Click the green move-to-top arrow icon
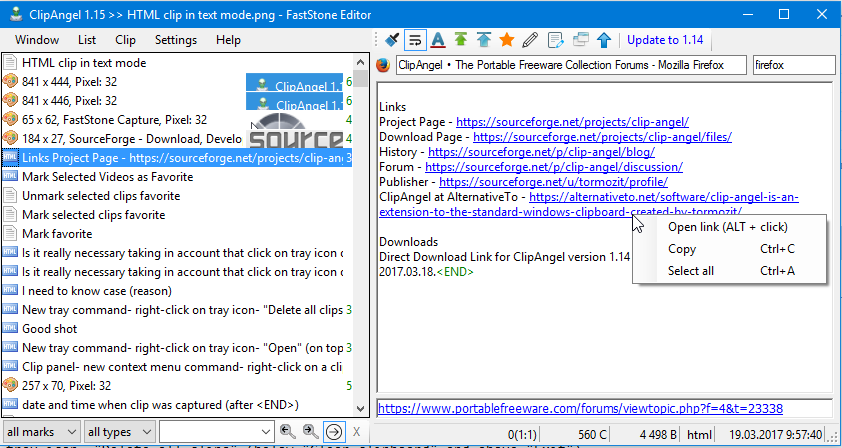Screen dimensions: 842x448 [460, 40]
